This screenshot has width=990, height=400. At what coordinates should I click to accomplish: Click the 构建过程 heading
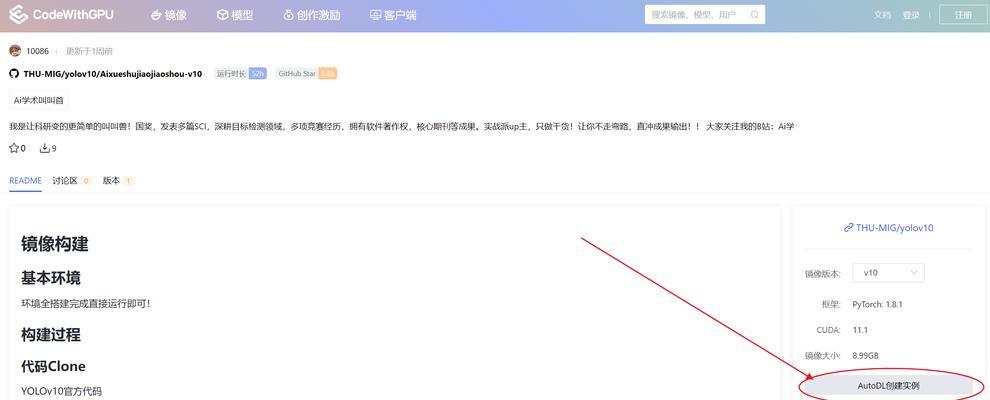tap(51, 334)
